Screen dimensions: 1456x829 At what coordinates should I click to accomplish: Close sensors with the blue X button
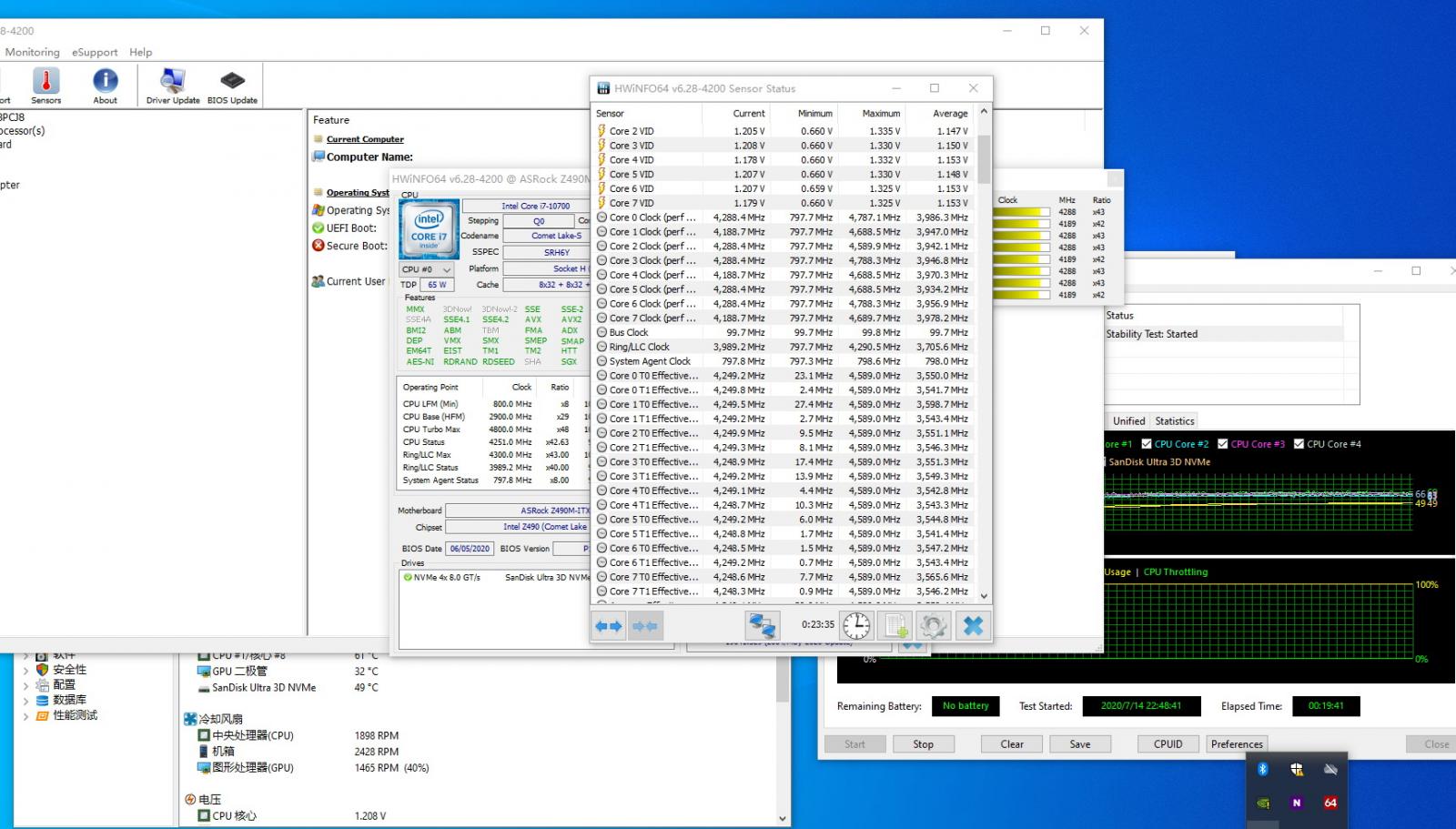[x=973, y=625]
